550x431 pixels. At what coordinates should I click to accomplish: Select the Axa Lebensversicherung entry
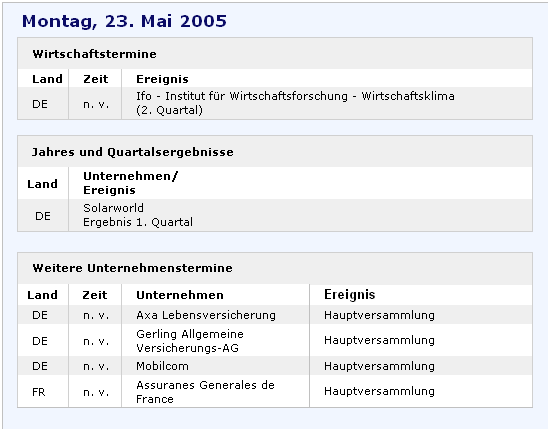click(206, 315)
